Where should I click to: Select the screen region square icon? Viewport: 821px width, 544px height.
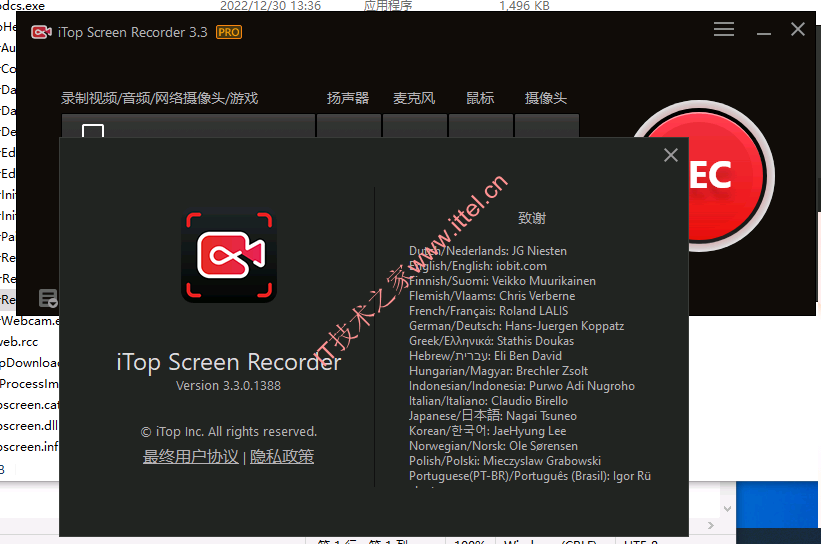point(93,130)
